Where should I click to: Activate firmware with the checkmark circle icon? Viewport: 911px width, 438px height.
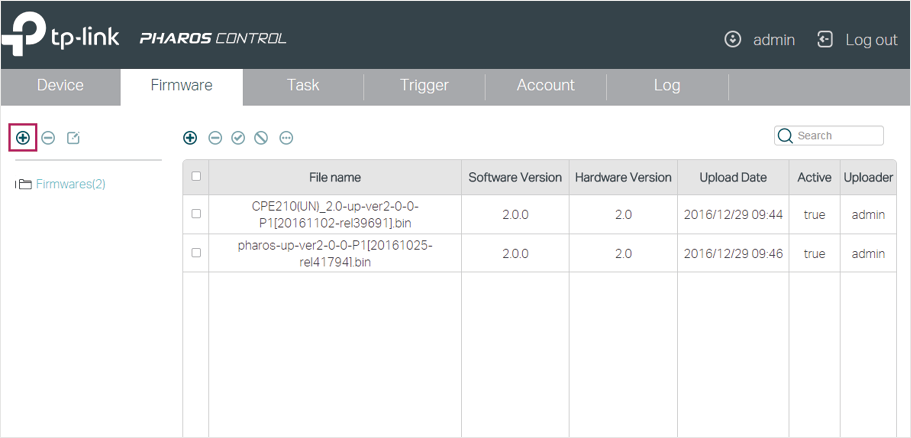tap(238, 138)
